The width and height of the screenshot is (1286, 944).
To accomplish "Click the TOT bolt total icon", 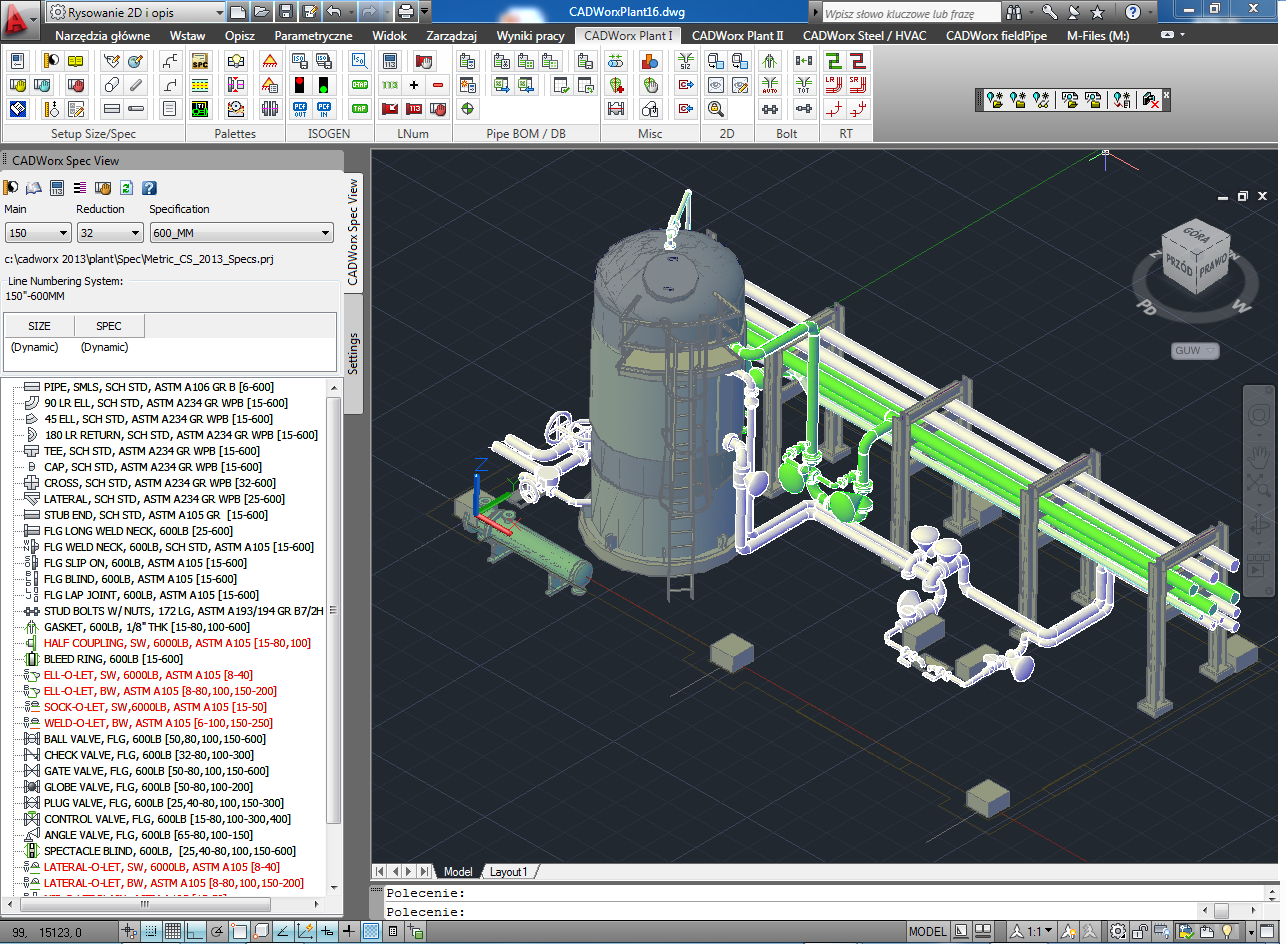I will pyautogui.click(x=804, y=85).
